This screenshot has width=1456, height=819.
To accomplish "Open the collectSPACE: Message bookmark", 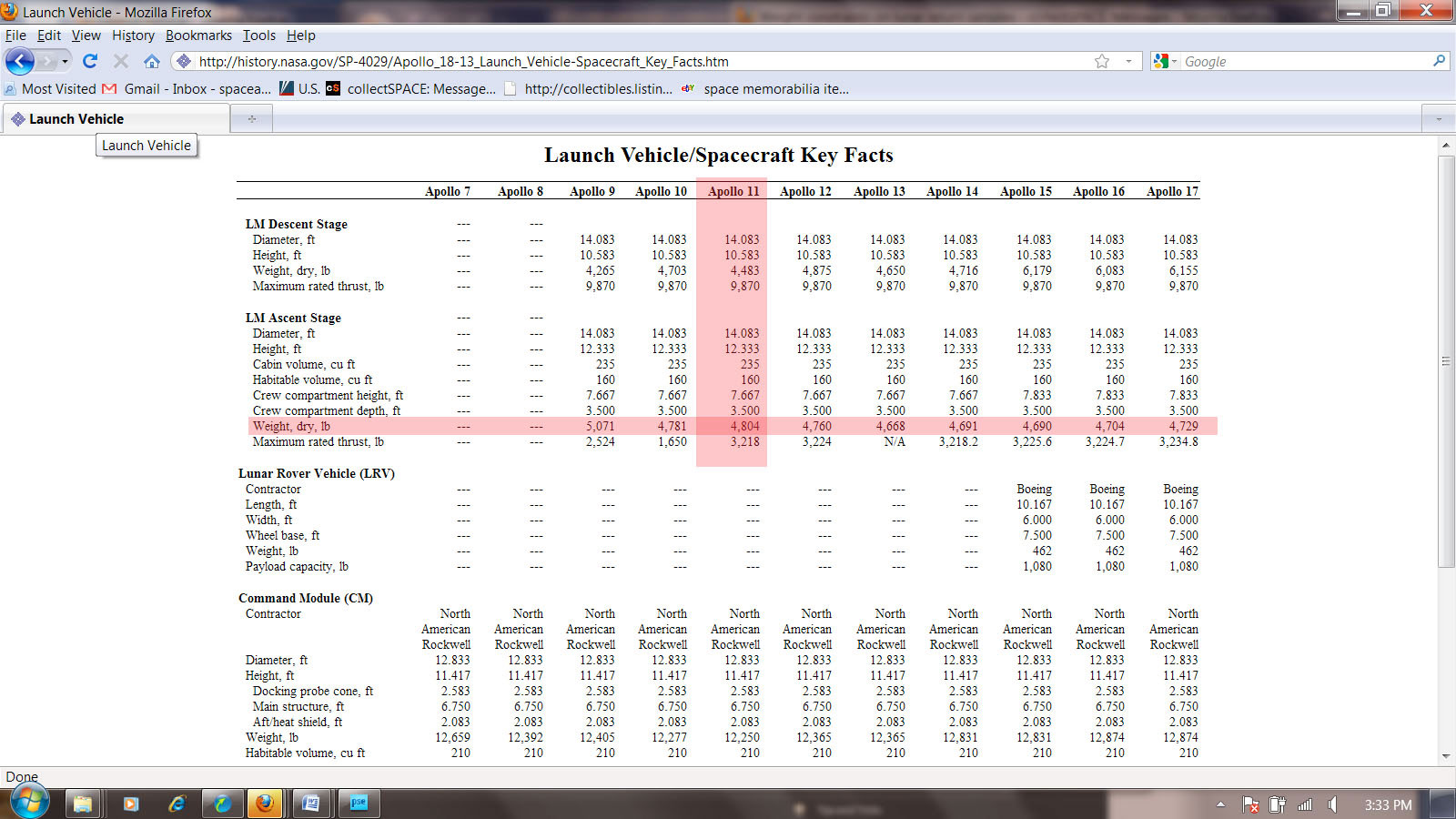I will click(x=411, y=88).
